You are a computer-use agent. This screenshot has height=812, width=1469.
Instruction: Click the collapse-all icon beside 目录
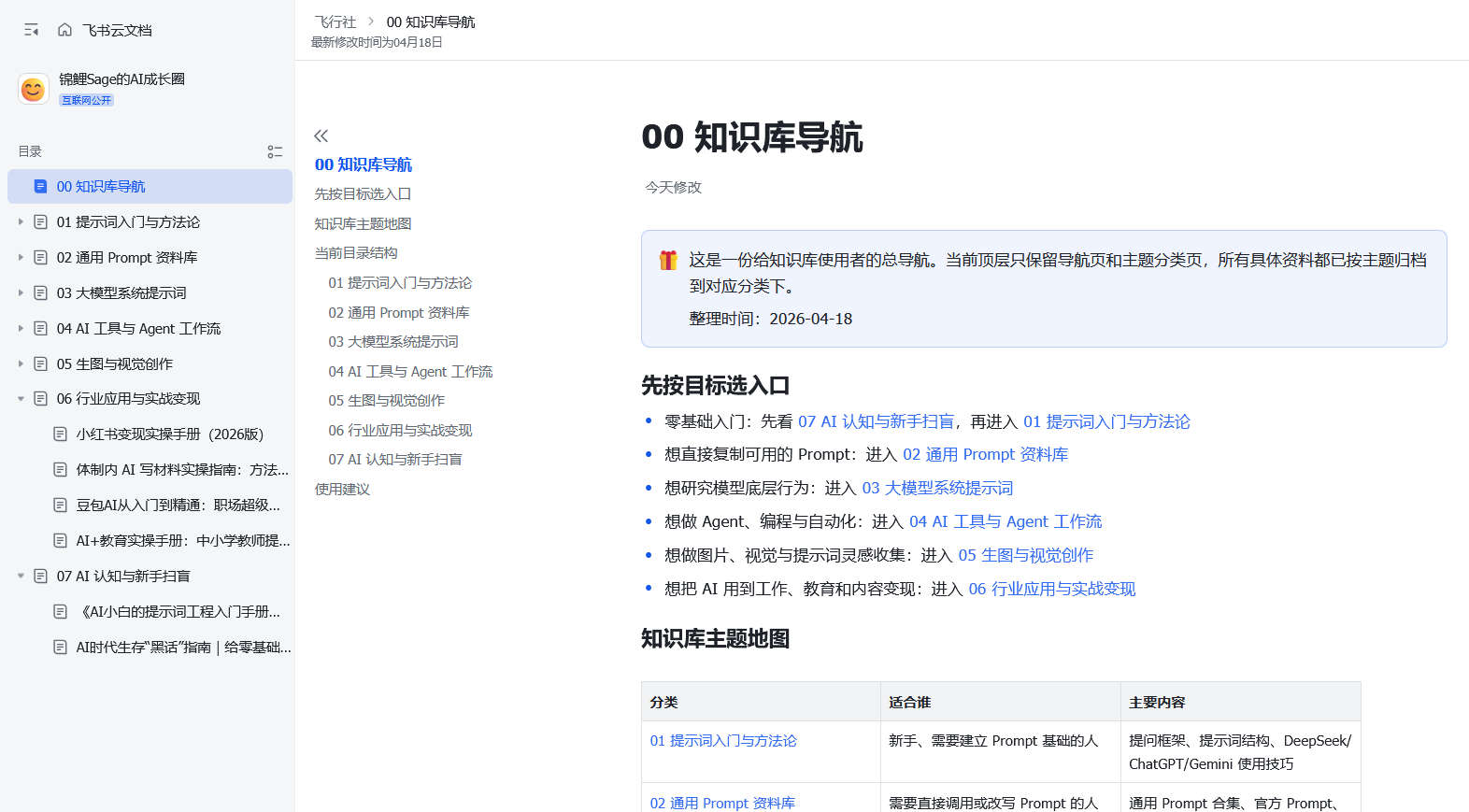275,151
